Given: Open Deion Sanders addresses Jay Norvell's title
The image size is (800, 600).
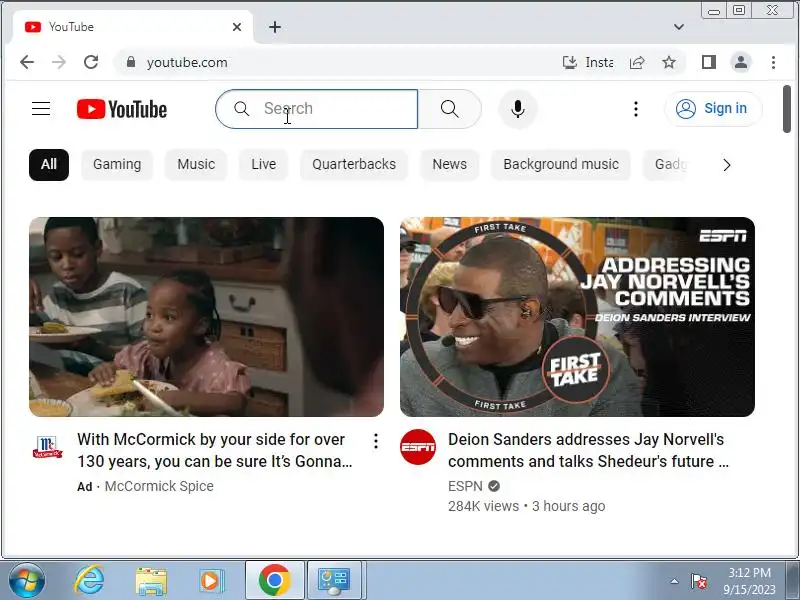Looking at the screenshot, I should [588, 450].
